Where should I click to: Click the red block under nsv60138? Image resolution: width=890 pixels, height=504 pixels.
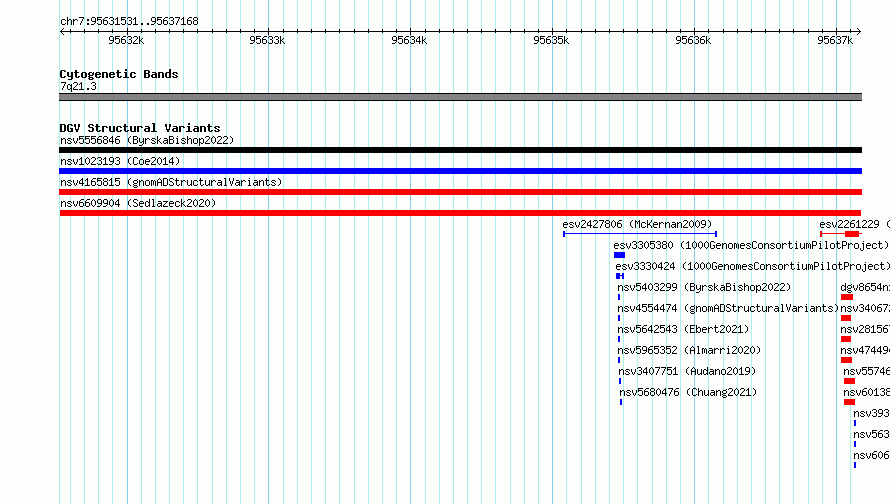click(849, 402)
